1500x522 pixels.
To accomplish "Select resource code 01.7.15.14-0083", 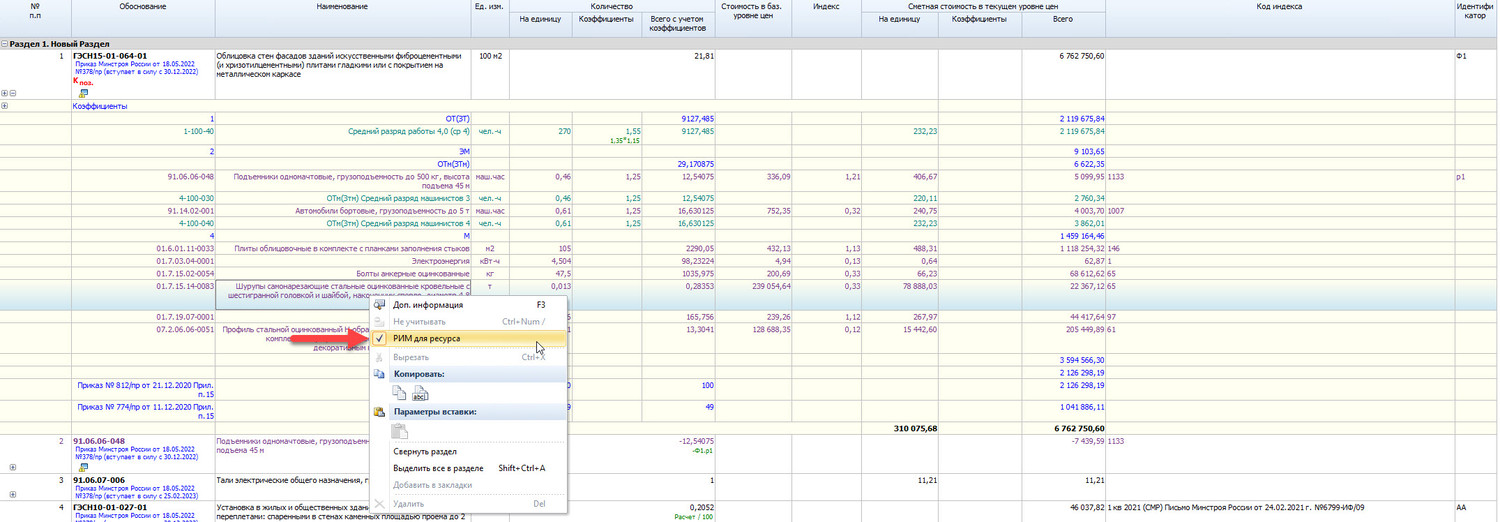I will tap(185, 286).
